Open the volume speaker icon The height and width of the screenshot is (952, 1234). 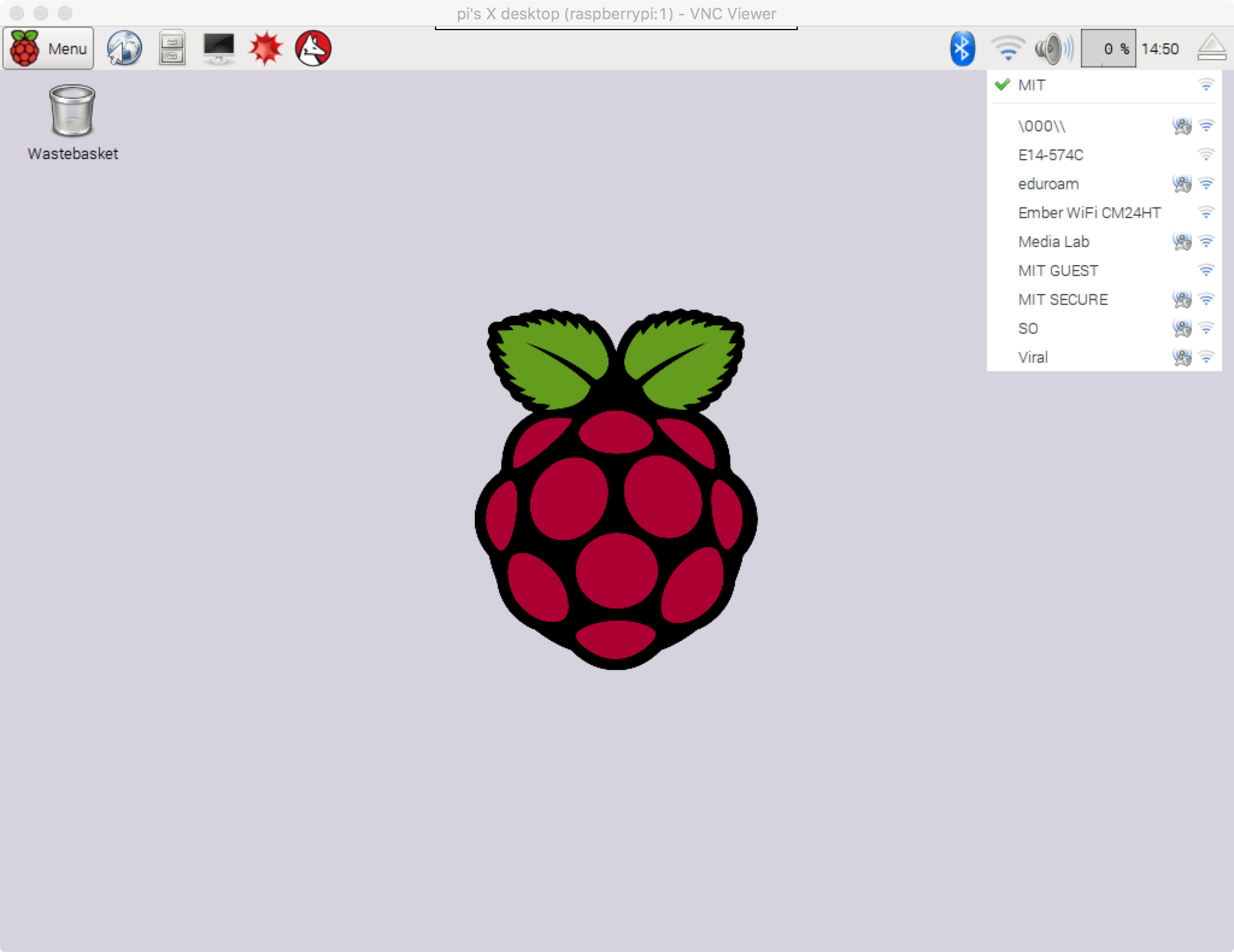(x=1054, y=48)
